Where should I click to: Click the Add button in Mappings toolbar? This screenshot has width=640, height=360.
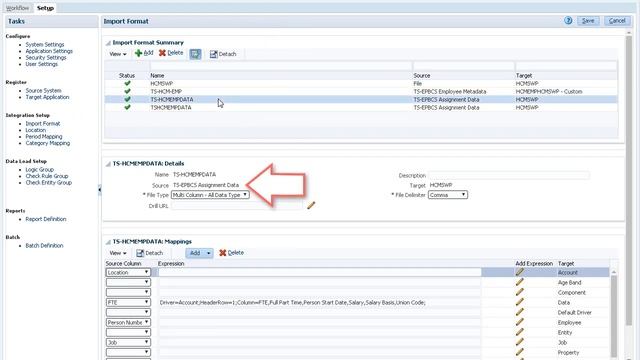point(195,253)
